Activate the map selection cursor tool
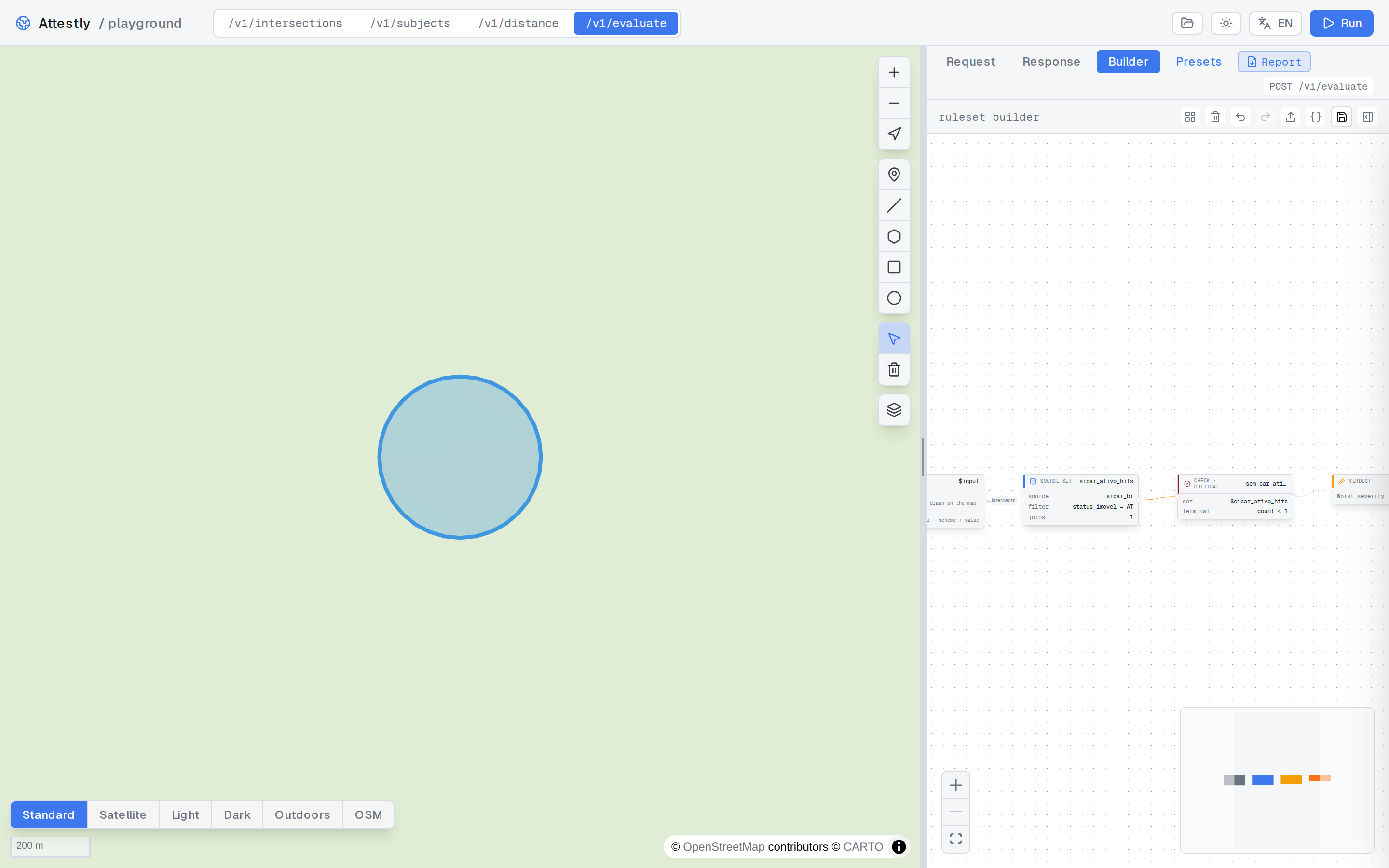Screen dimensions: 1389x868 tap(894, 339)
